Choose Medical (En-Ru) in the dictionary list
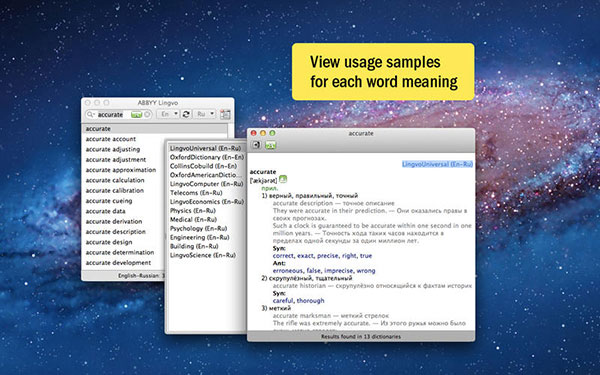The height and width of the screenshot is (375, 600). tap(193, 220)
